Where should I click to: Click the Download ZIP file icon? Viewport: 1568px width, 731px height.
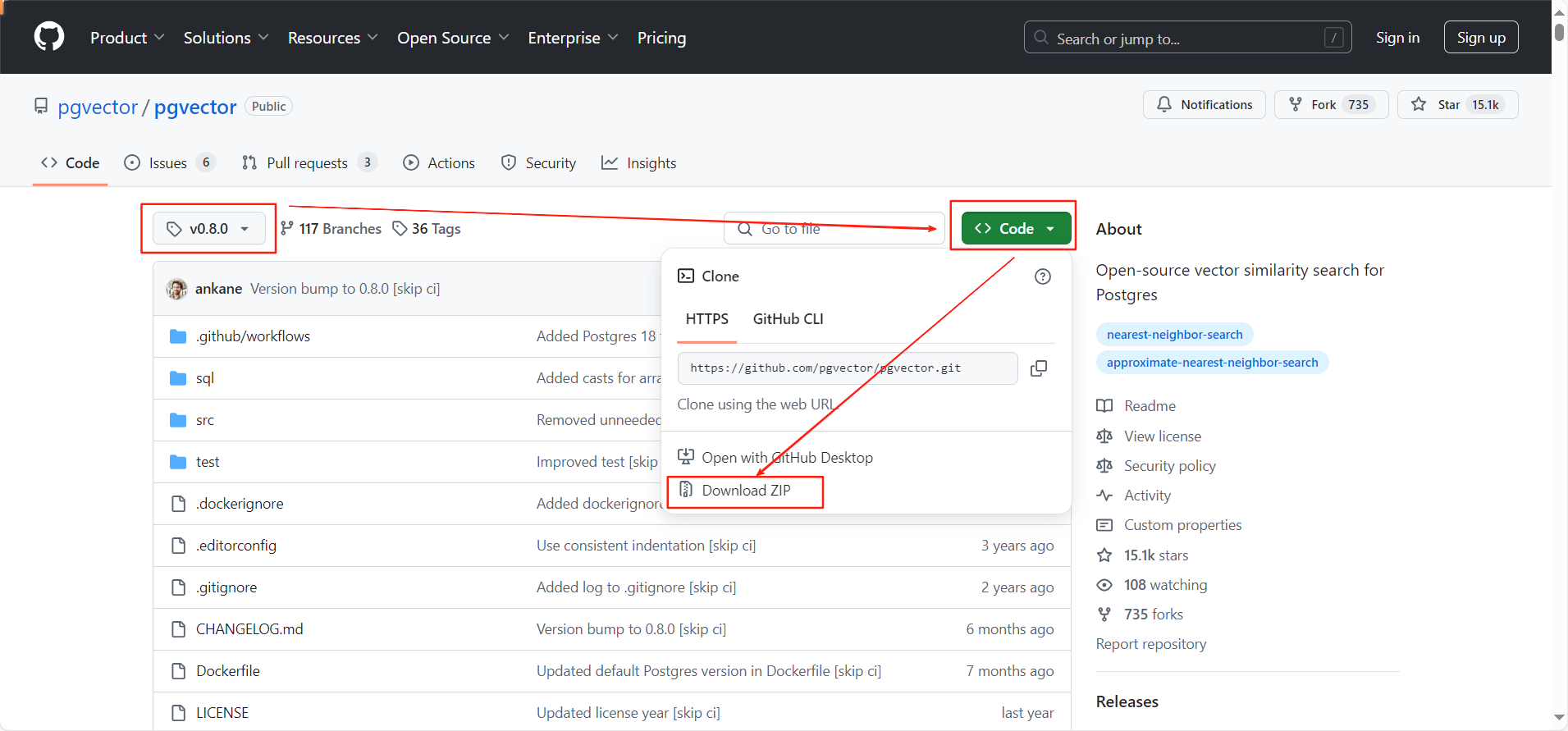[686, 490]
